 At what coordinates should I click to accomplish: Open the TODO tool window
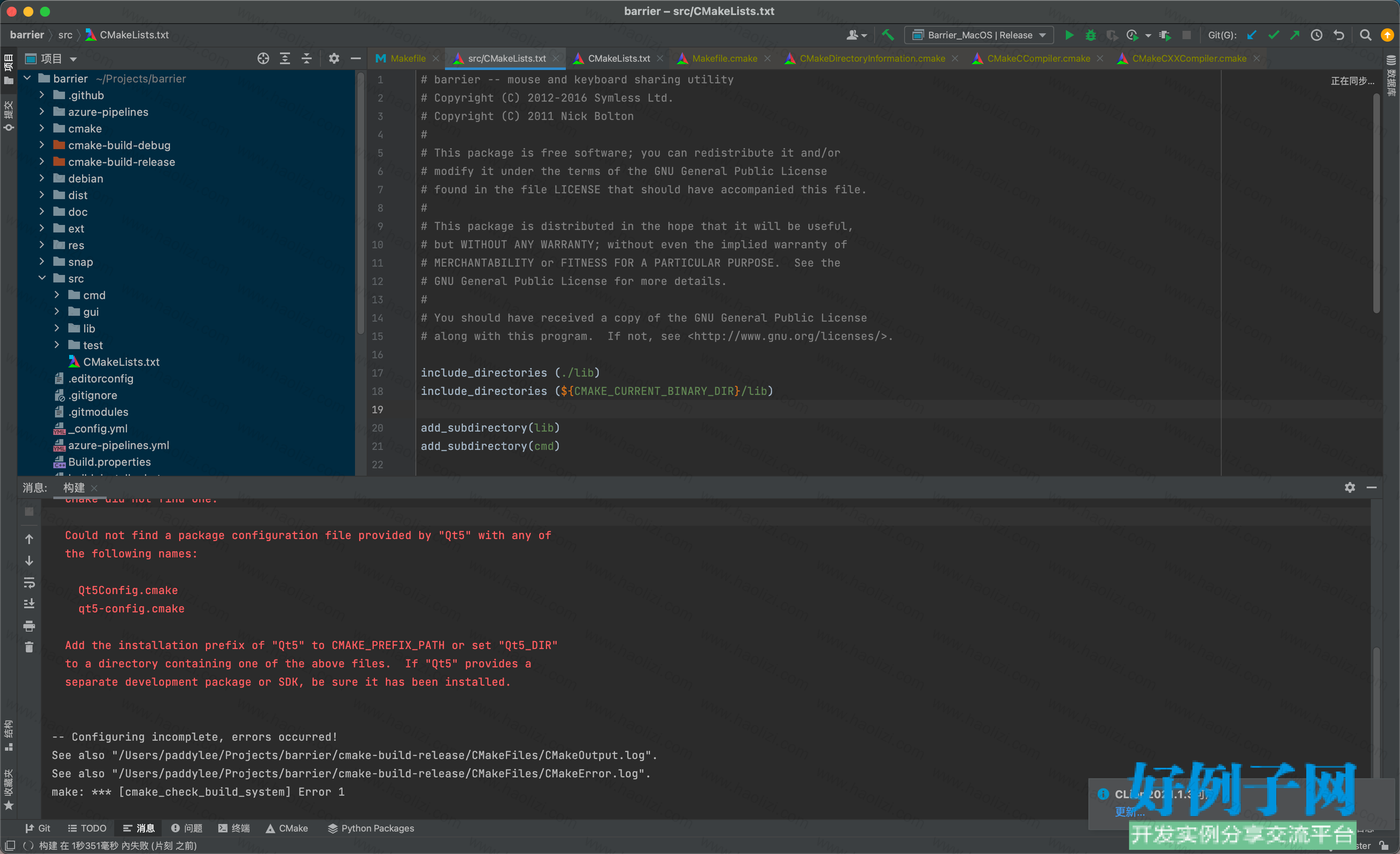[x=87, y=829]
